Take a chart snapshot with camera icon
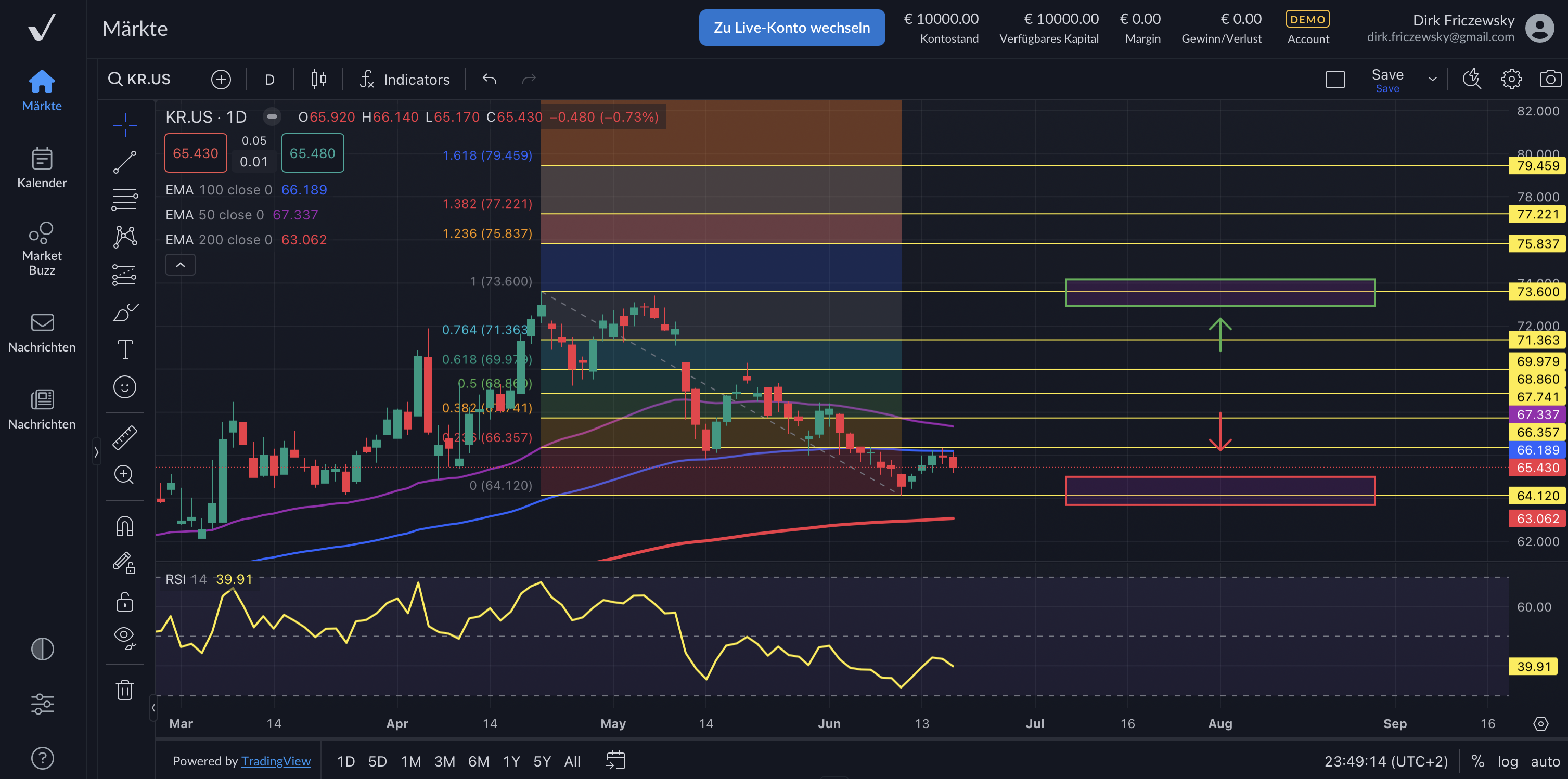1568x779 pixels. point(1550,79)
